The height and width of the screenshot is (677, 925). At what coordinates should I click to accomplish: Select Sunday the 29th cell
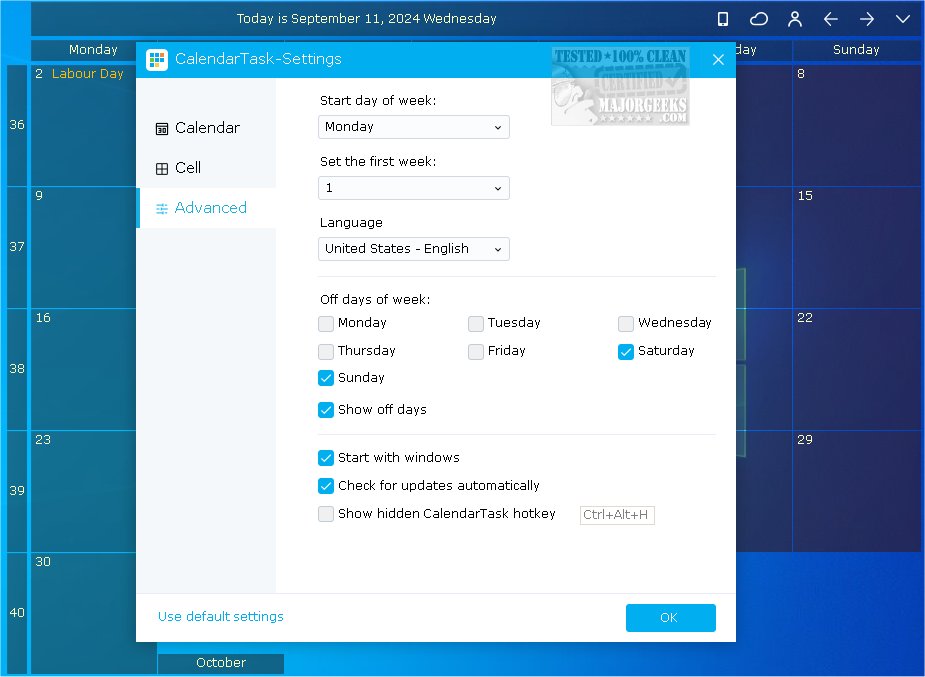pyautogui.click(x=857, y=492)
